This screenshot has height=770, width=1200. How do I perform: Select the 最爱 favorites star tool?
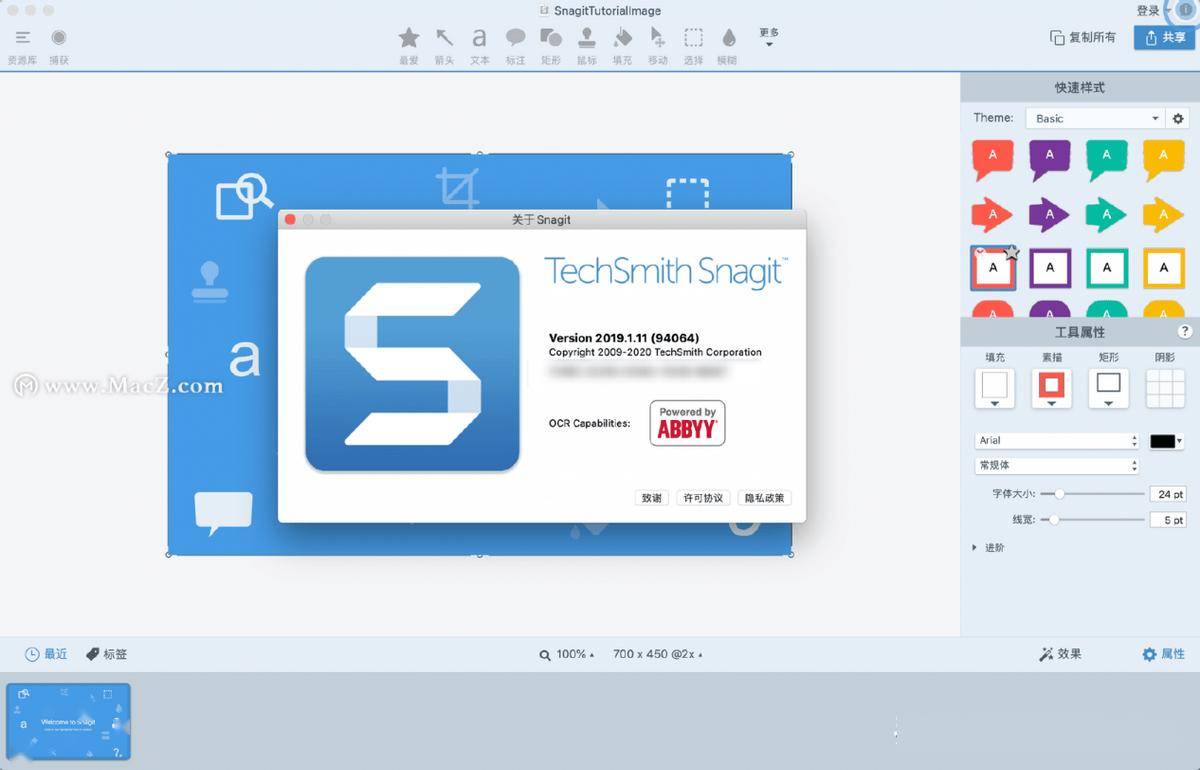click(x=409, y=46)
